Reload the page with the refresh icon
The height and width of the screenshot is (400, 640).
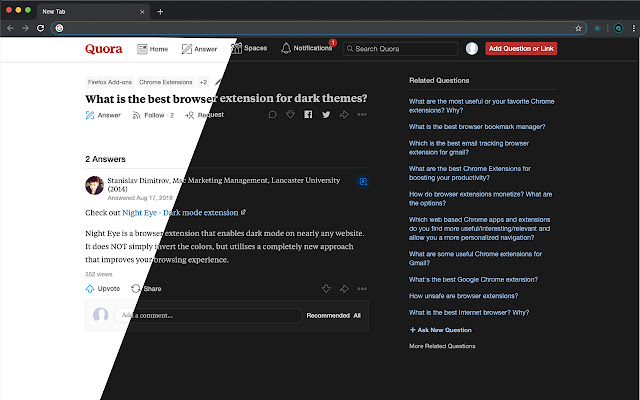[x=40, y=28]
